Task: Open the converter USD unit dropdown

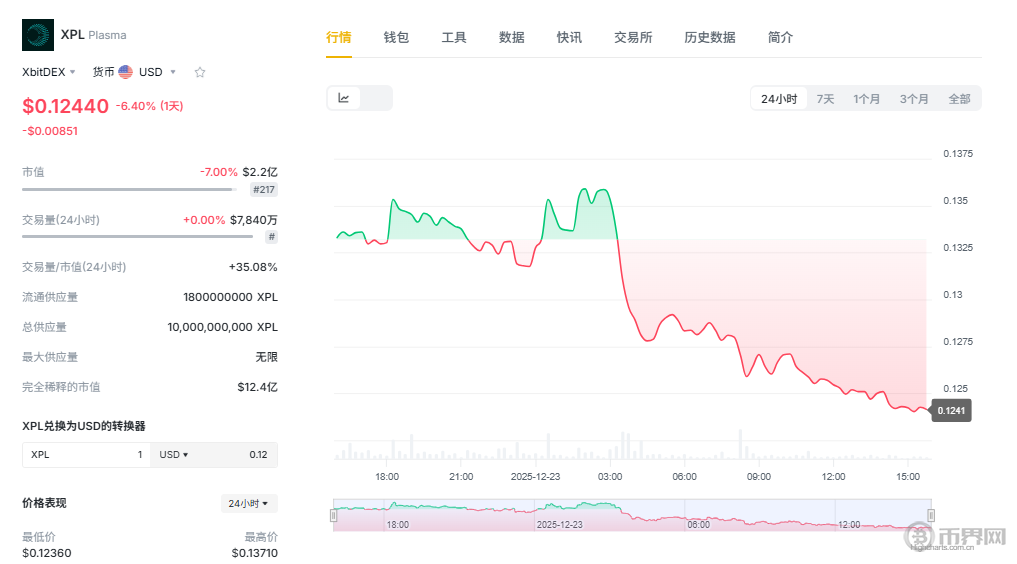Action: click(174, 455)
